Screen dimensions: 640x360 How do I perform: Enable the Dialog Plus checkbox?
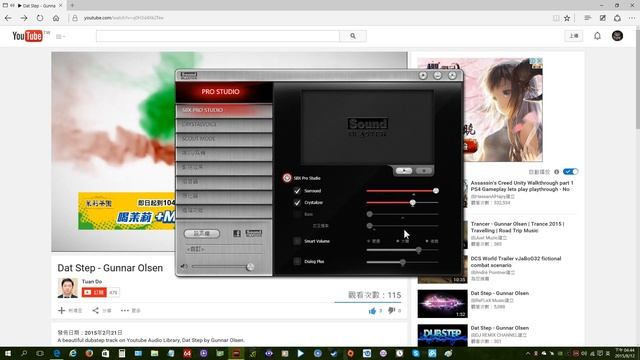point(297,261)
